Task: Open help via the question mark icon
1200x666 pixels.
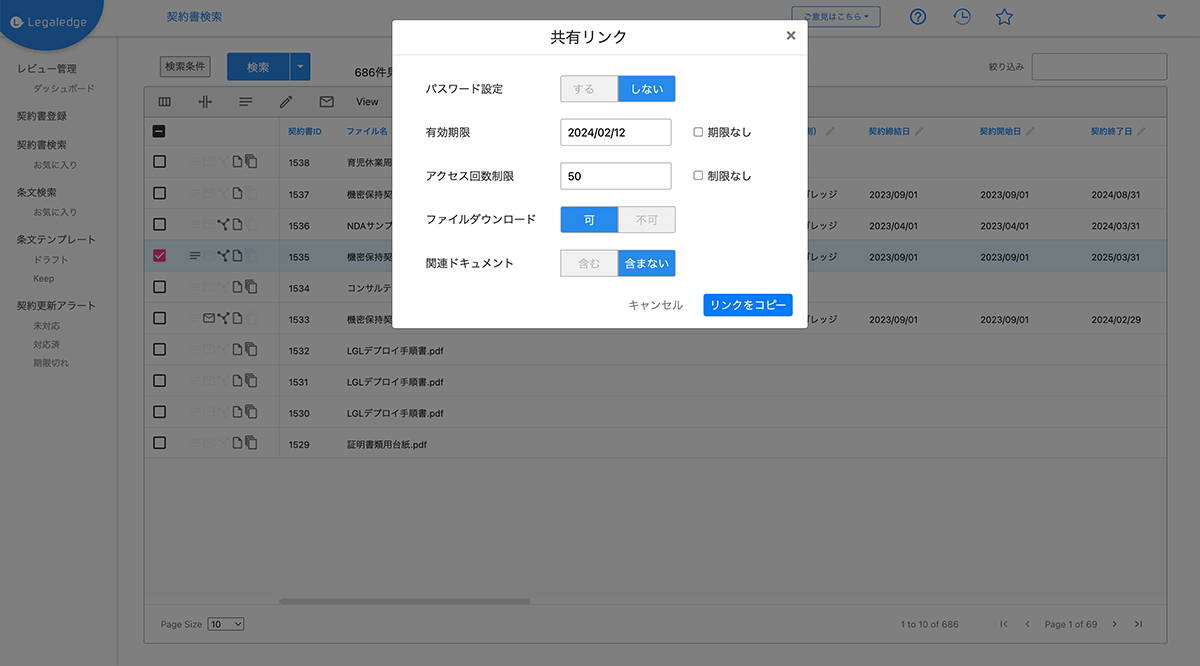Action: point(918,17)
